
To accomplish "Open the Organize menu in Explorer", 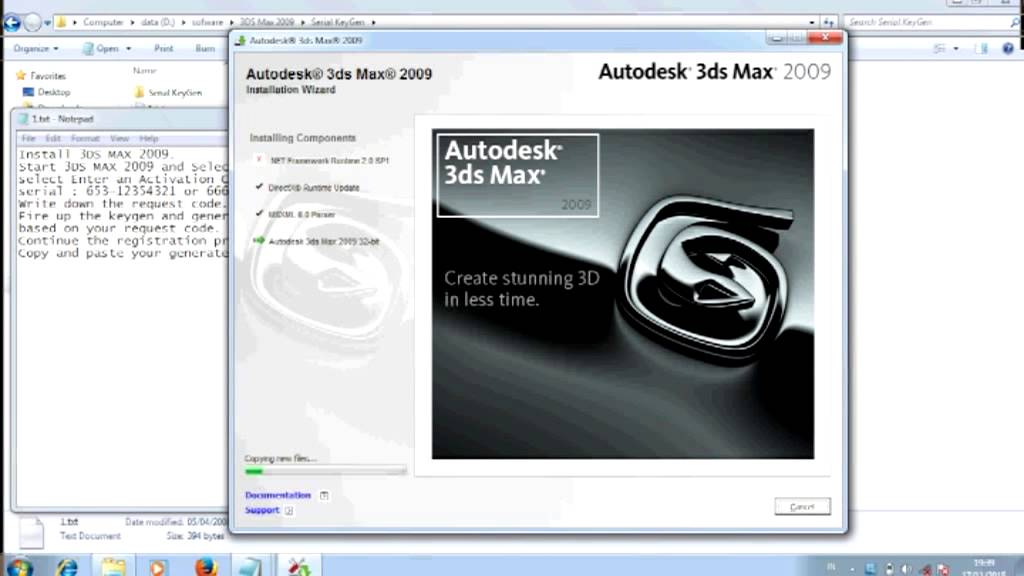I will 36,48.
